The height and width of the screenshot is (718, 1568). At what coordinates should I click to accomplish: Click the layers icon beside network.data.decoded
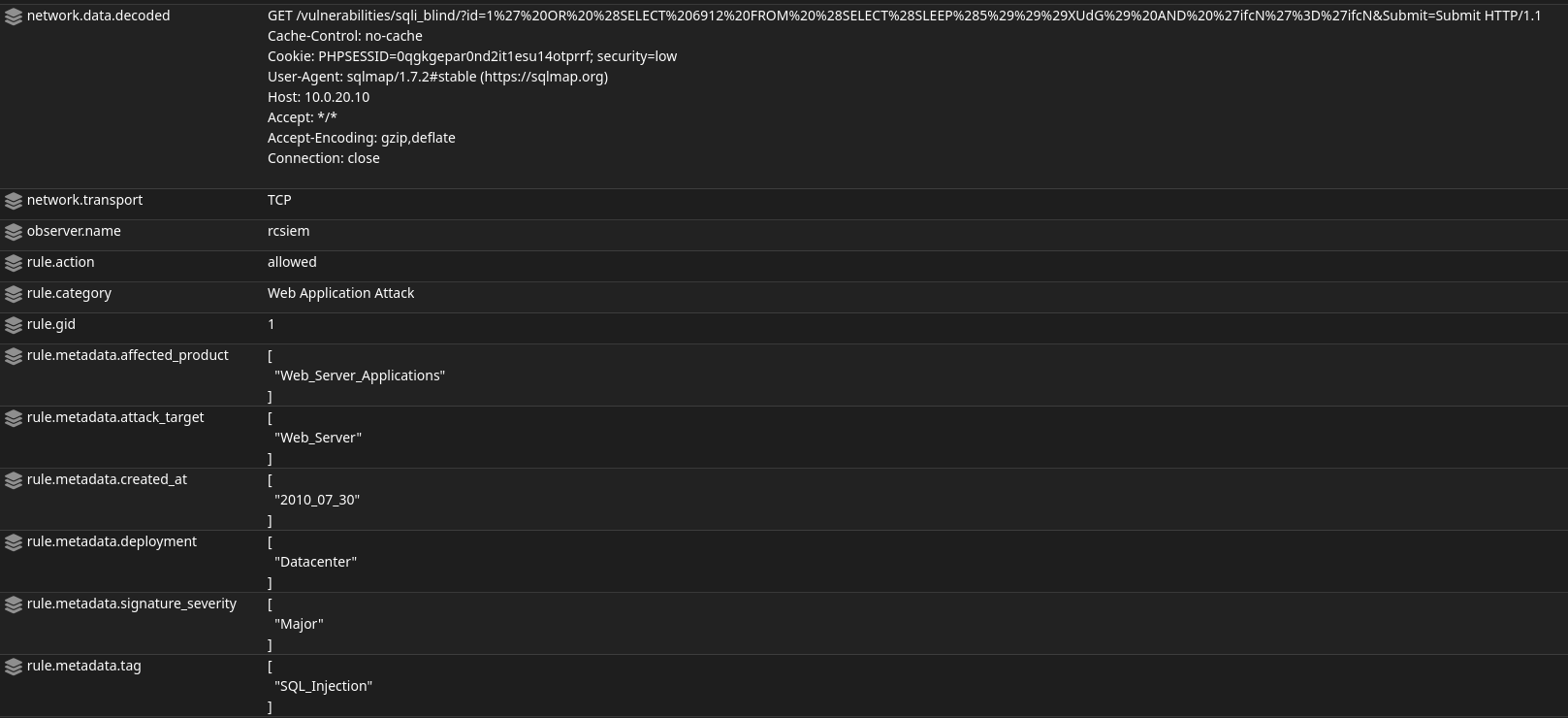(x=14, y=16)
